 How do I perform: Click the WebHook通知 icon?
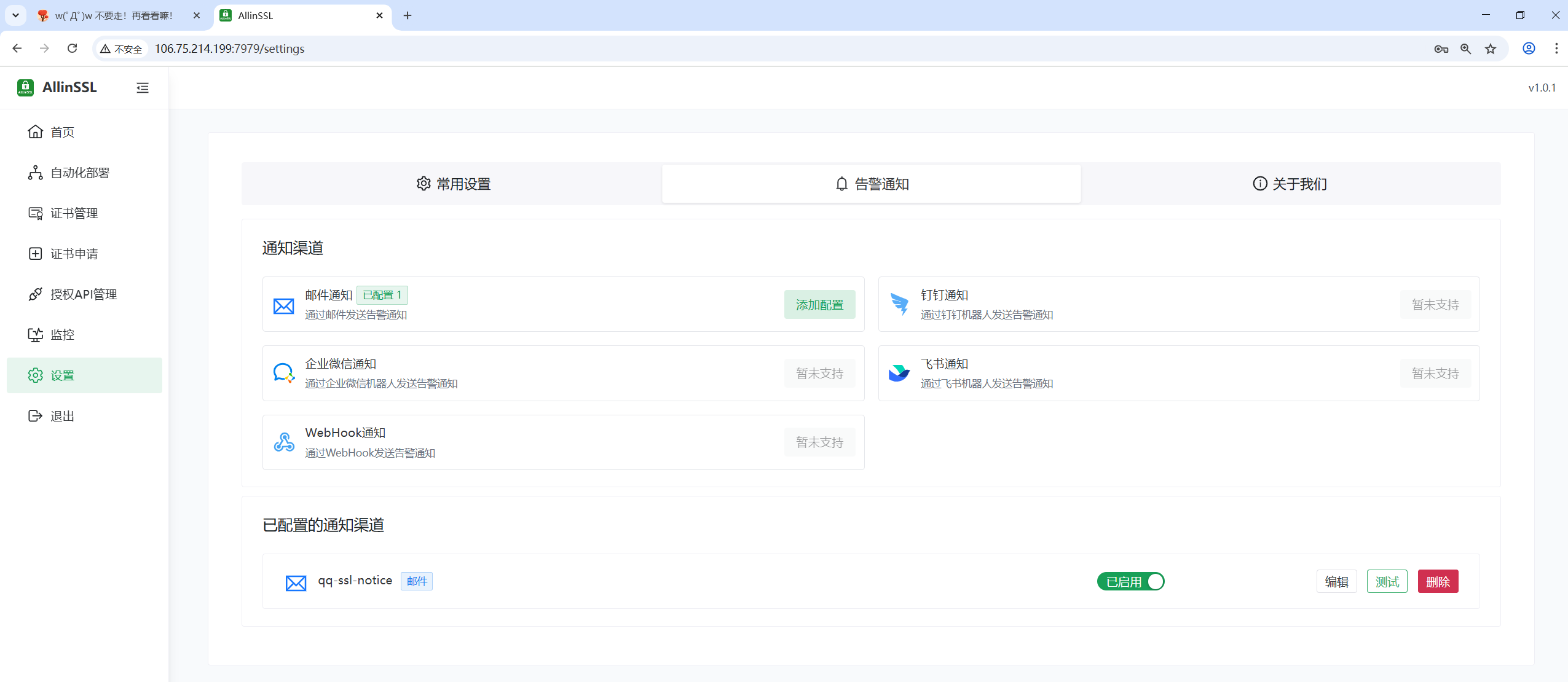(x=283, y=442)
